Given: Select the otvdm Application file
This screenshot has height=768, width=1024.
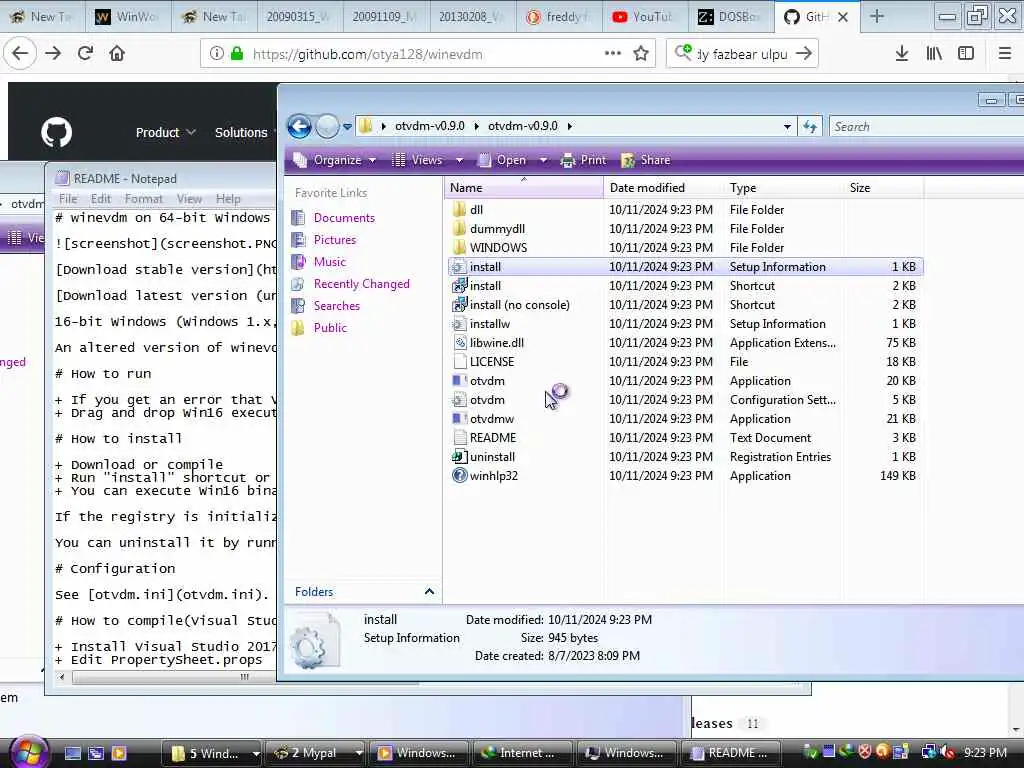Looking at the screenshot, I should [487, 381].
